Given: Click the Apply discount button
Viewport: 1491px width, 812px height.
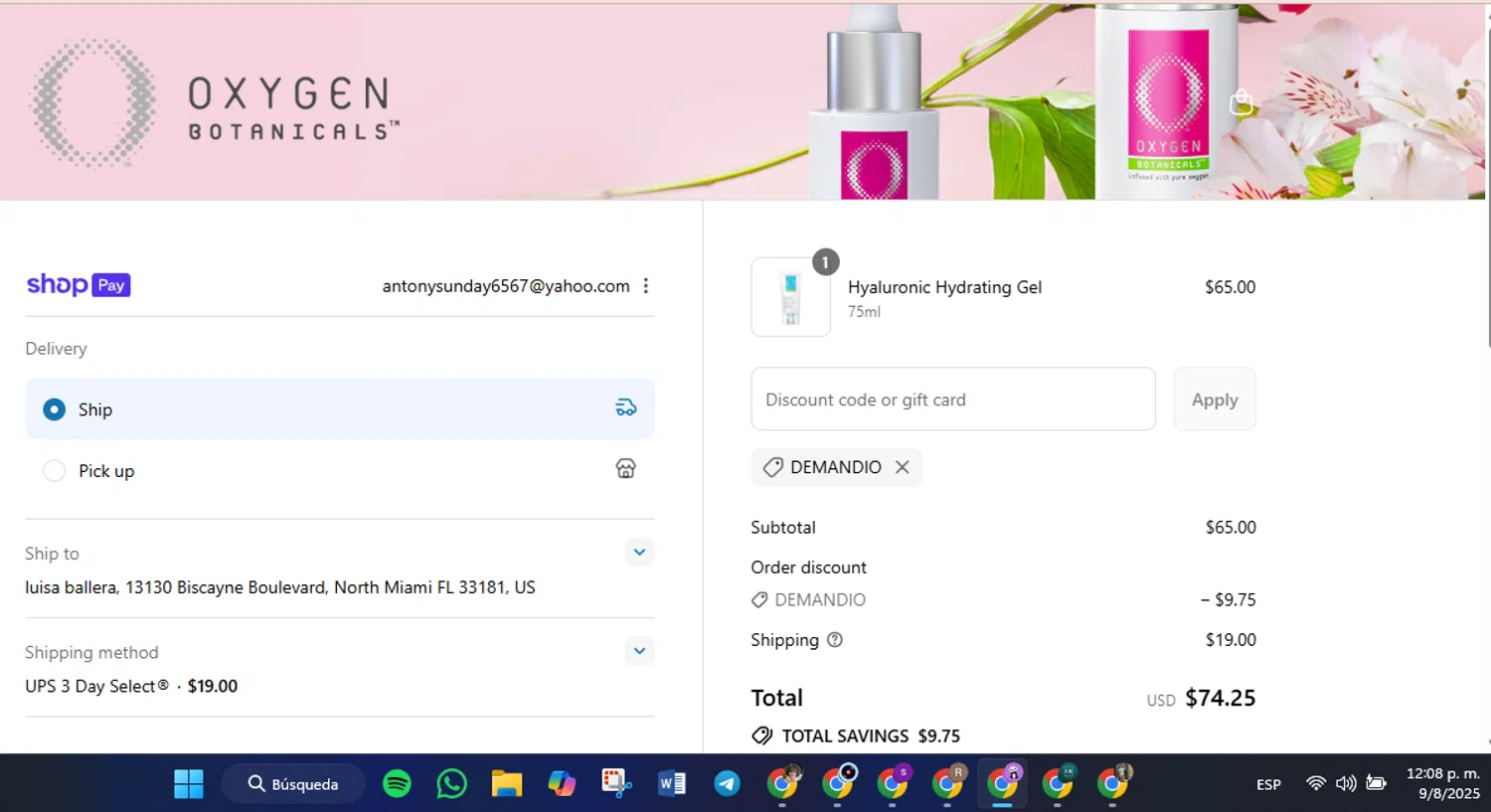Looking at the screenshot, I should click(1215, 400).
